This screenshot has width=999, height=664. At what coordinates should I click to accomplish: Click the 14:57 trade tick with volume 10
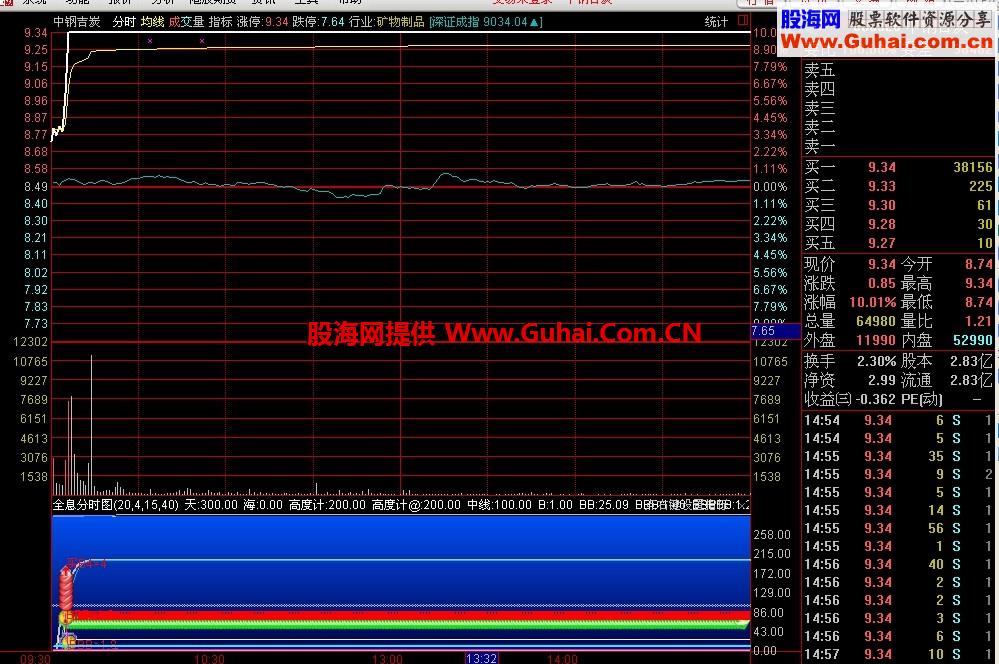pos(898,654)
